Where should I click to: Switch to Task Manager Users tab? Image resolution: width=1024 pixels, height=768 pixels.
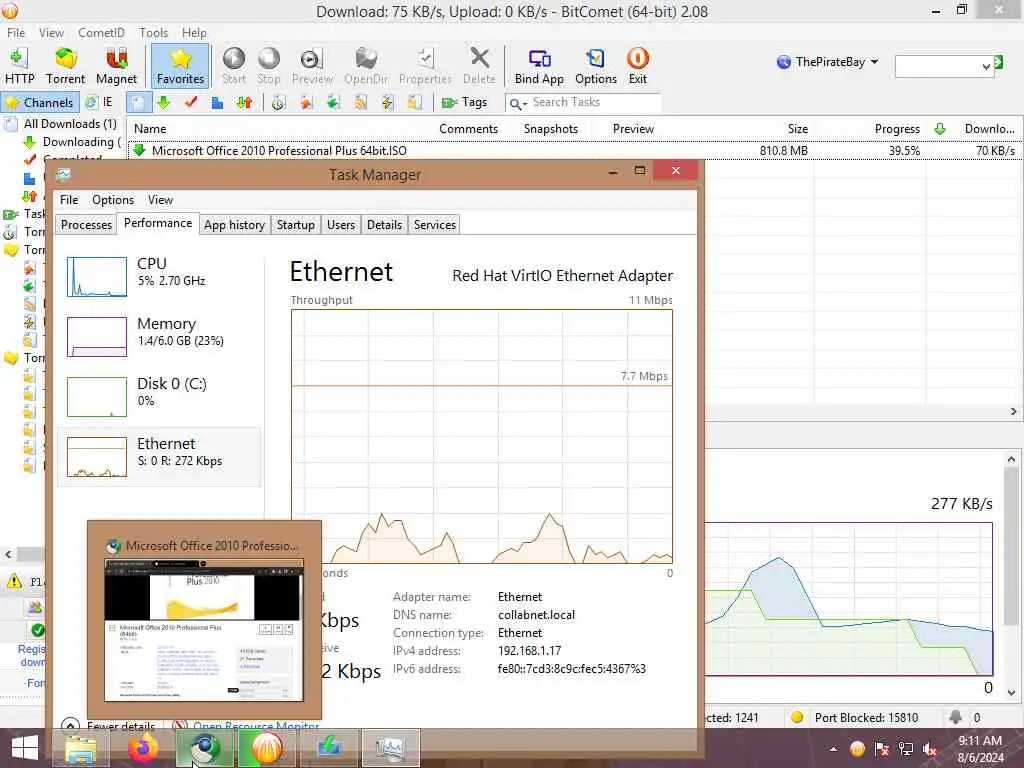click(x=341, y=225)
